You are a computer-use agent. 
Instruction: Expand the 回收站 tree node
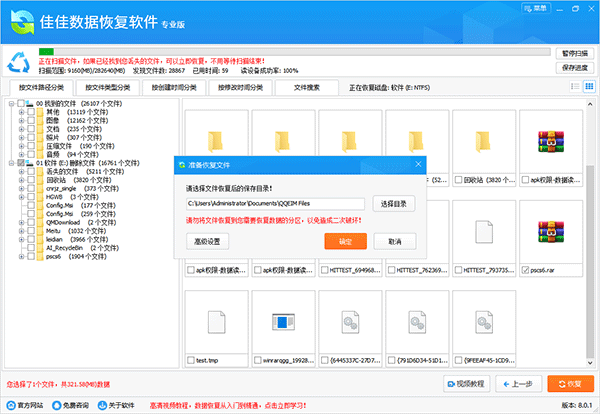point(21,180)
